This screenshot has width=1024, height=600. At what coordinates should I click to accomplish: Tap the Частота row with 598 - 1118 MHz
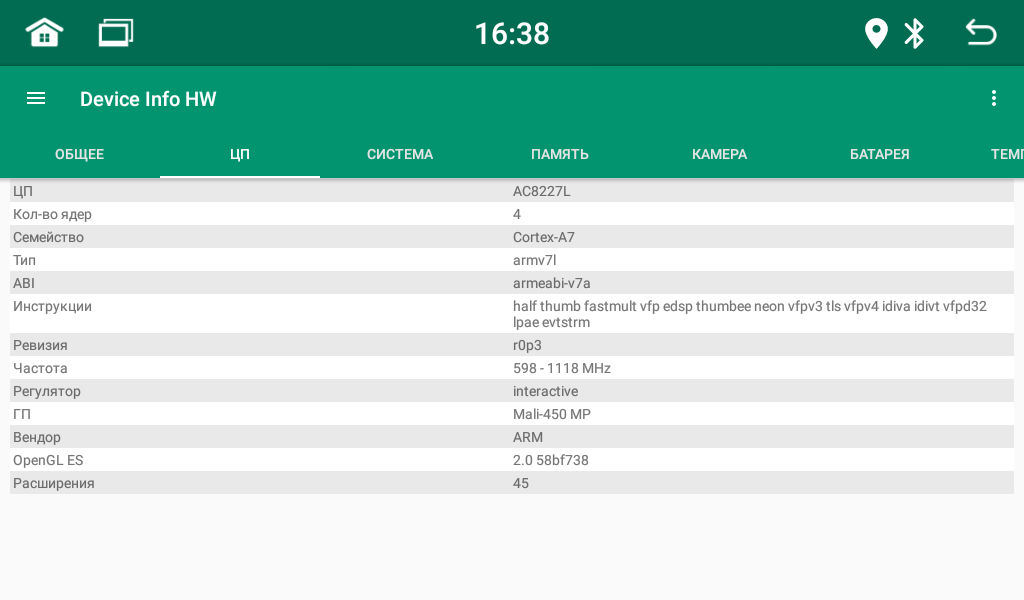512,368
